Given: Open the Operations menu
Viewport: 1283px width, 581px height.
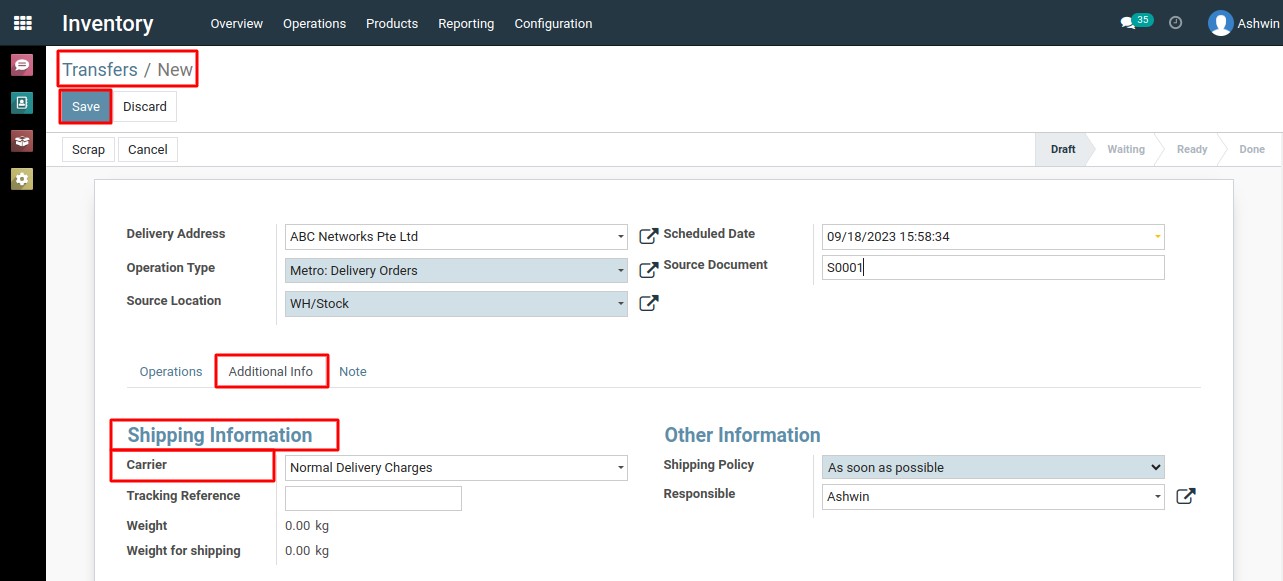Looking at the screenshot, I should pyautogui.click(x=314, y=23).
